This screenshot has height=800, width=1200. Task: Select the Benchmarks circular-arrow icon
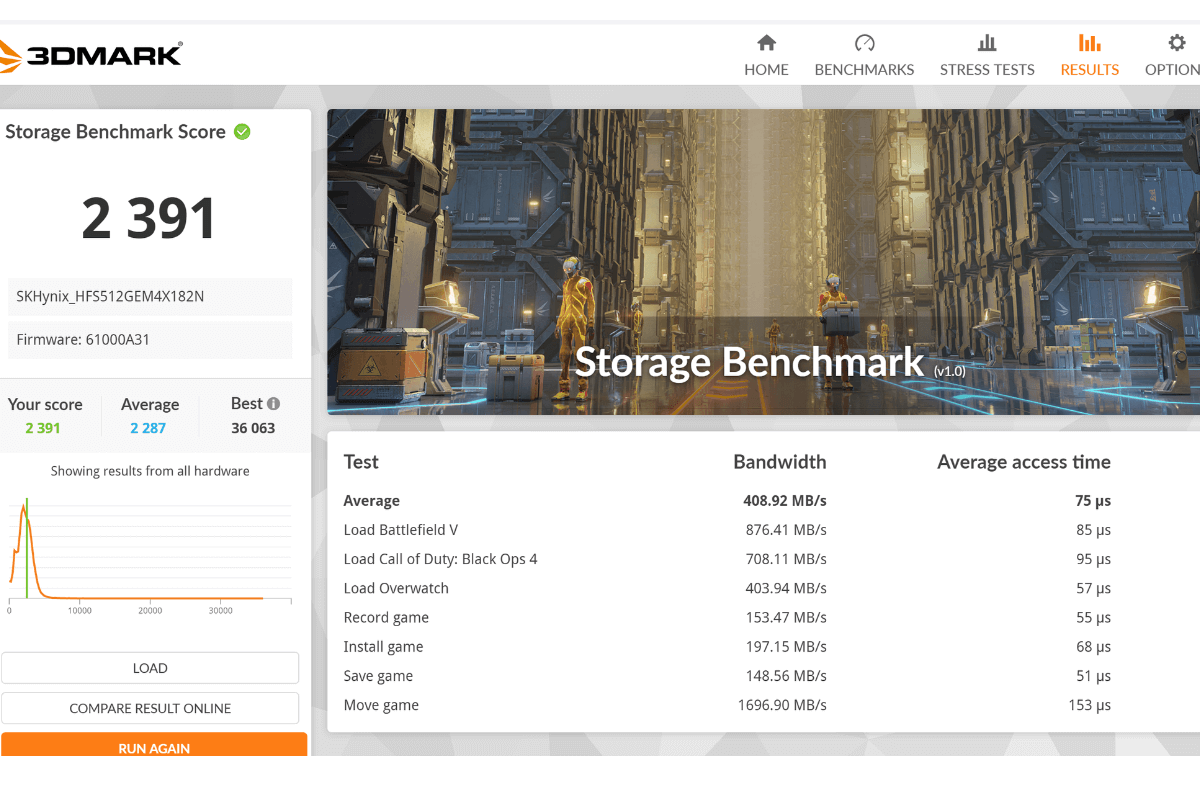coord(864,42)
